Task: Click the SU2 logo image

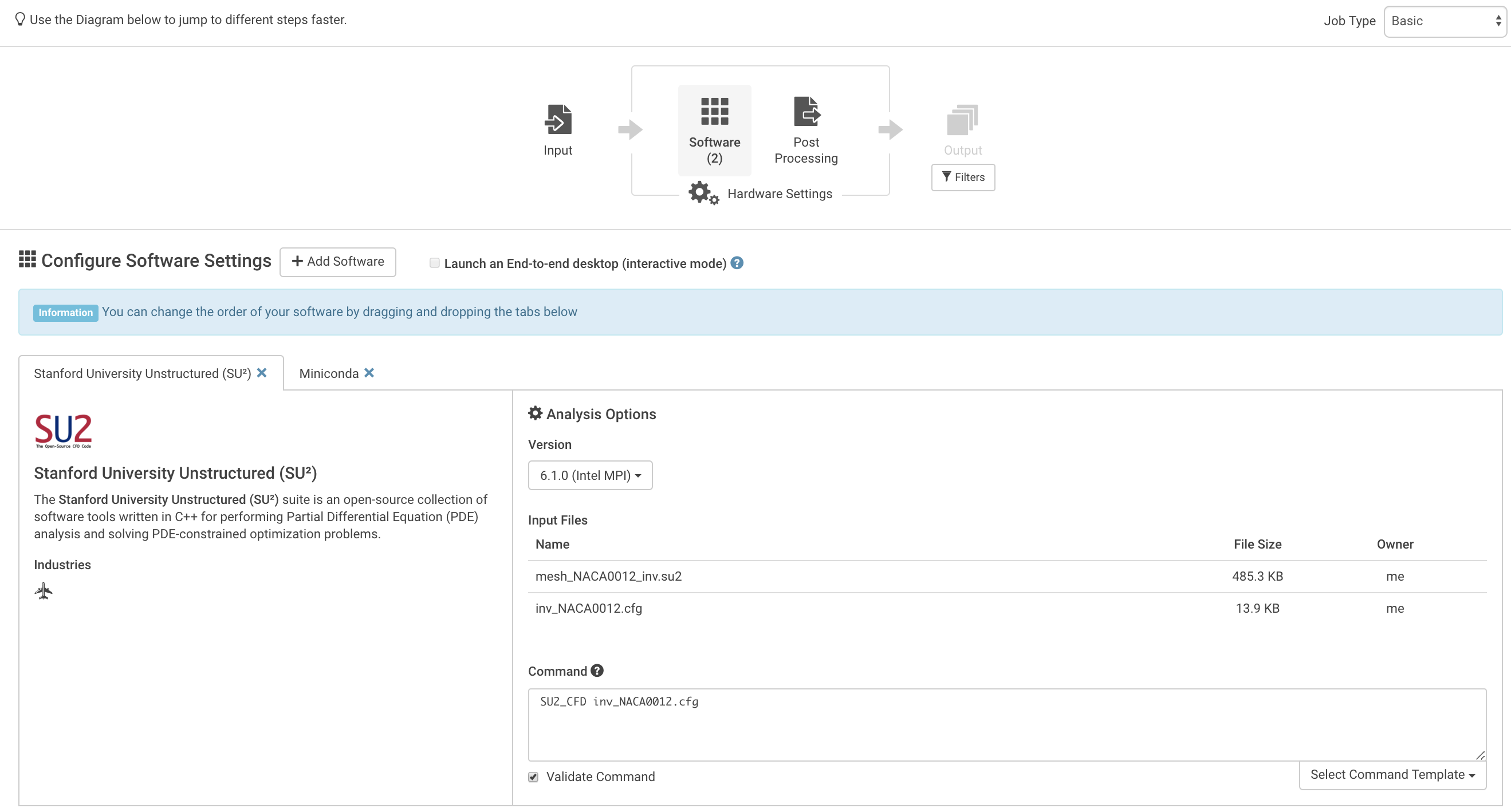Action: click(64, 430)
